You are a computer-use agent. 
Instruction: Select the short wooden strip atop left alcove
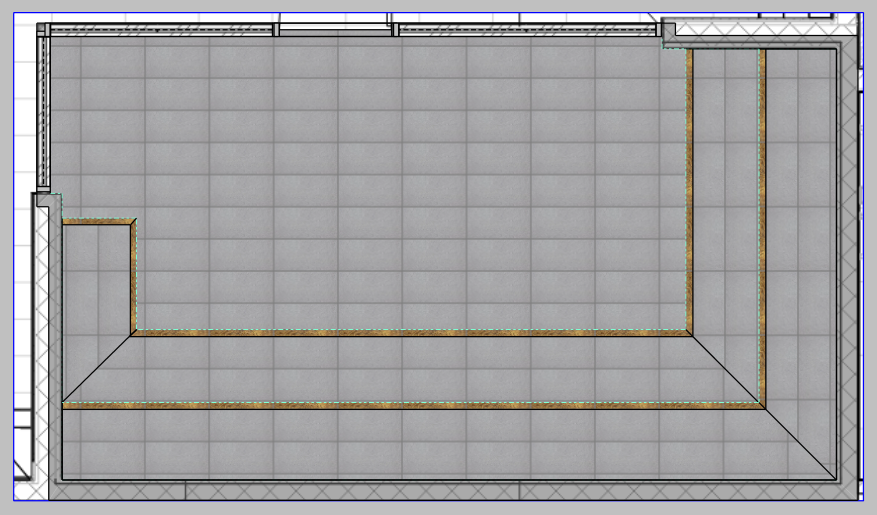pyautogui.click(x=99, y=222)
